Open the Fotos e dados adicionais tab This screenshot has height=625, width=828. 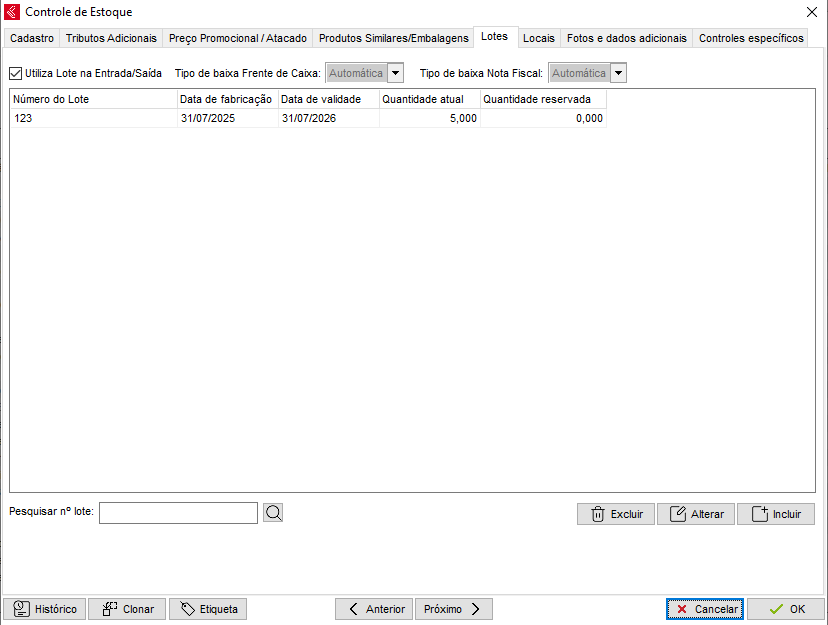tap(626, 38)
